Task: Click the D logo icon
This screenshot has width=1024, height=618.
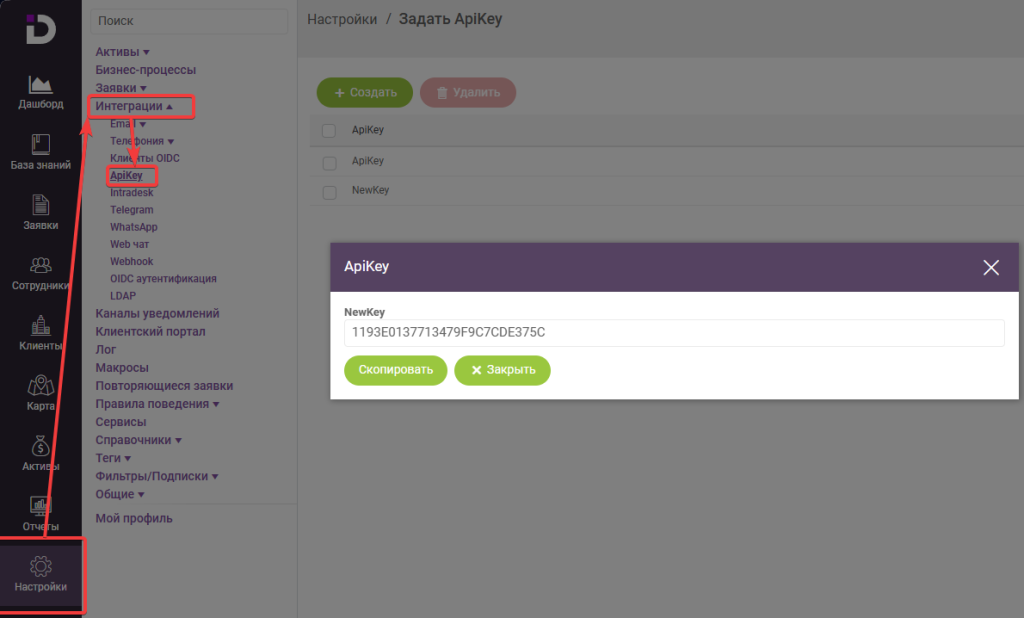Action: 40,29
